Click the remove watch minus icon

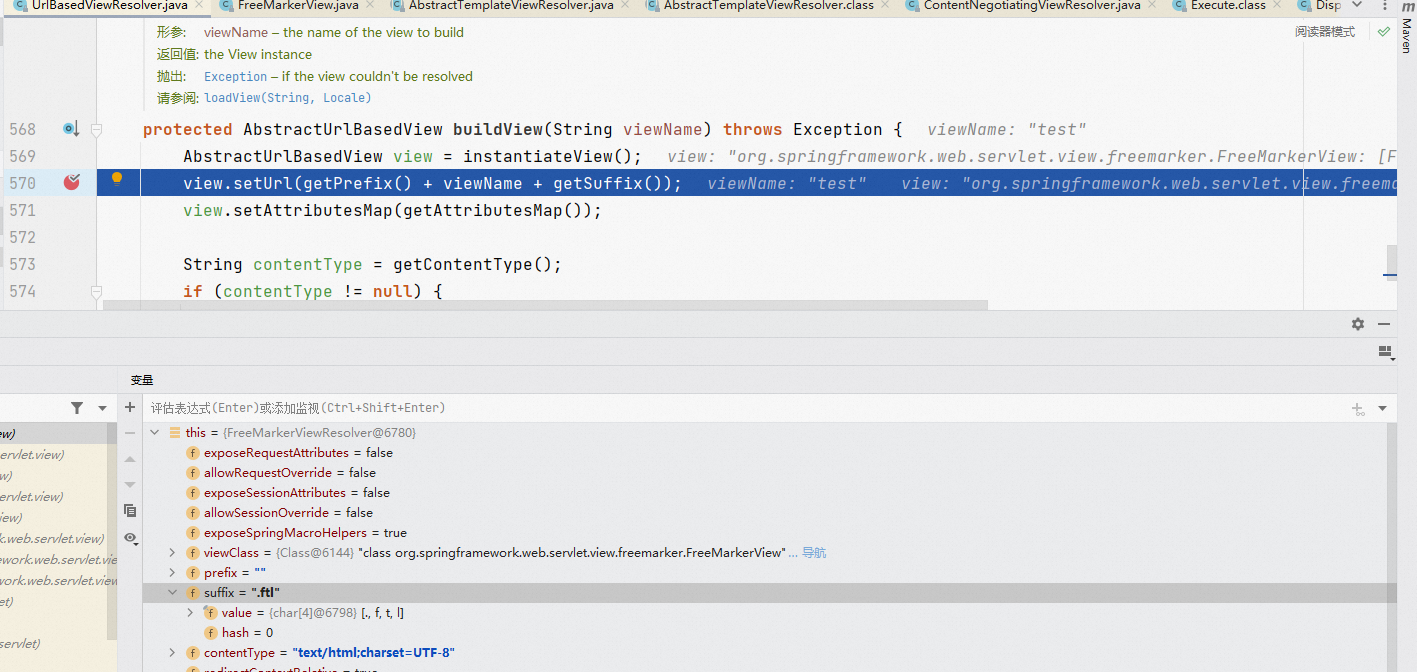pos(130,433)
